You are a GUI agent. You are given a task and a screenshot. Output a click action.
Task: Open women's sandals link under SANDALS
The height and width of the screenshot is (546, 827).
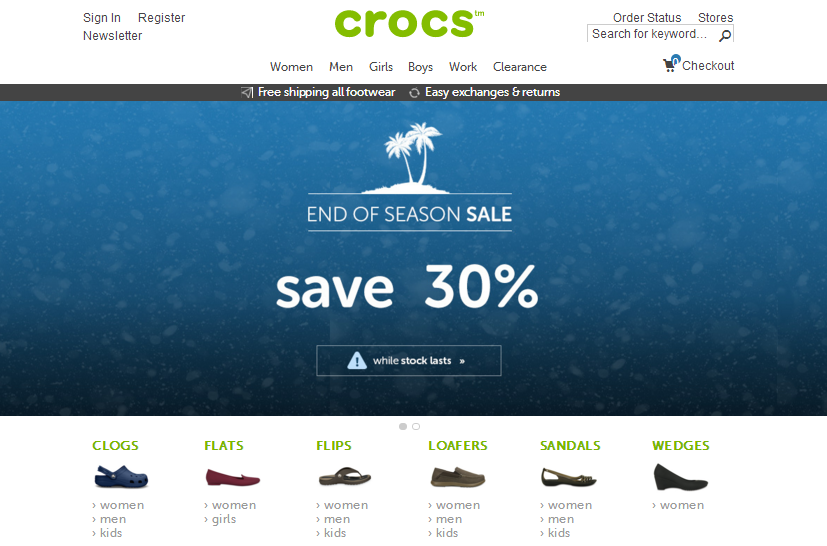click(x=566, y=505)
